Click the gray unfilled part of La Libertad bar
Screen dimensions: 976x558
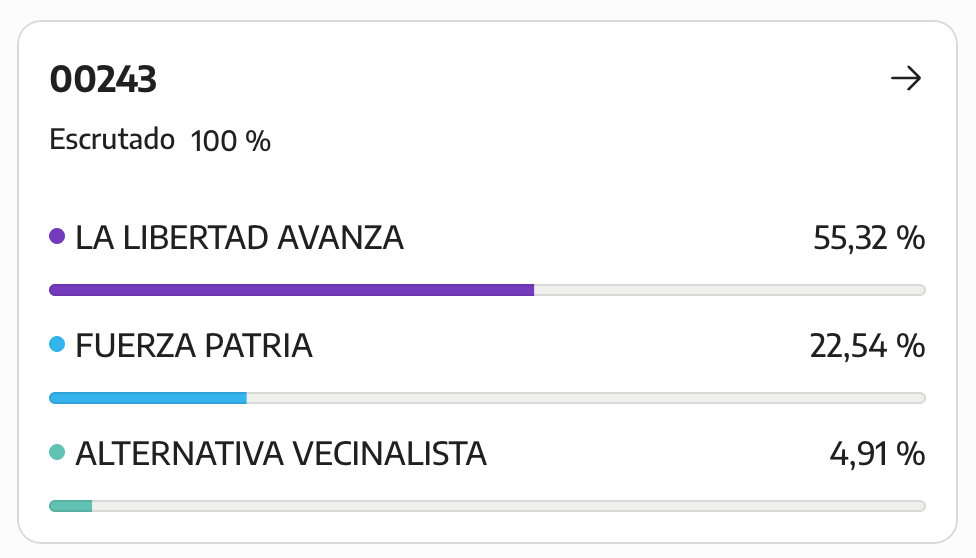[730, 290]
